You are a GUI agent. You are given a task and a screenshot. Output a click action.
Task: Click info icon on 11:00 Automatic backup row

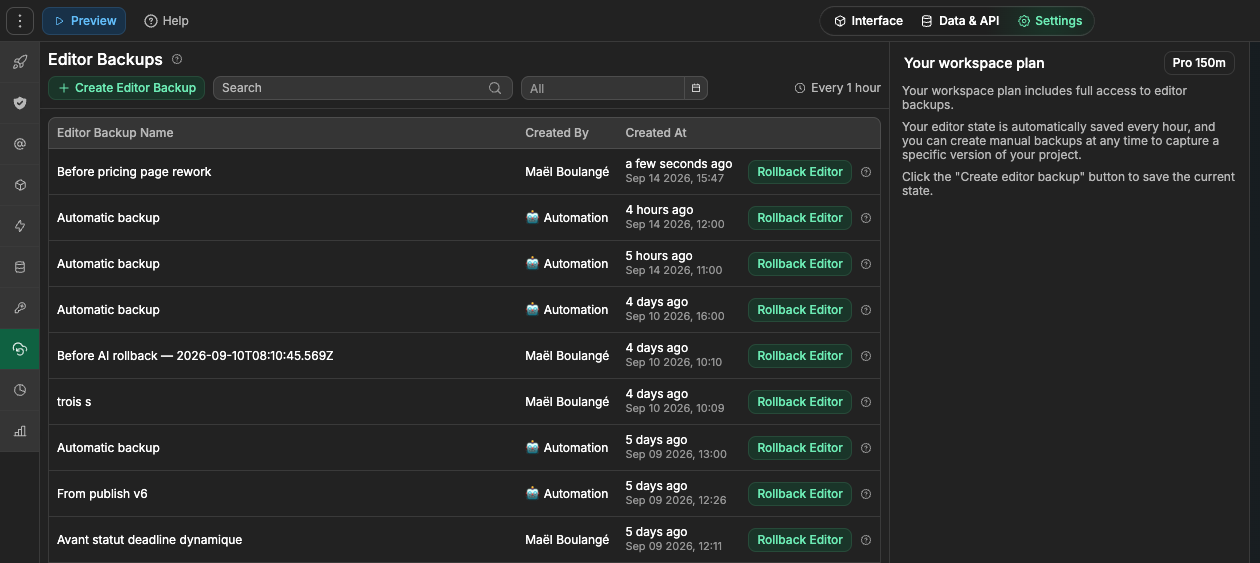(x=866, y=264)
